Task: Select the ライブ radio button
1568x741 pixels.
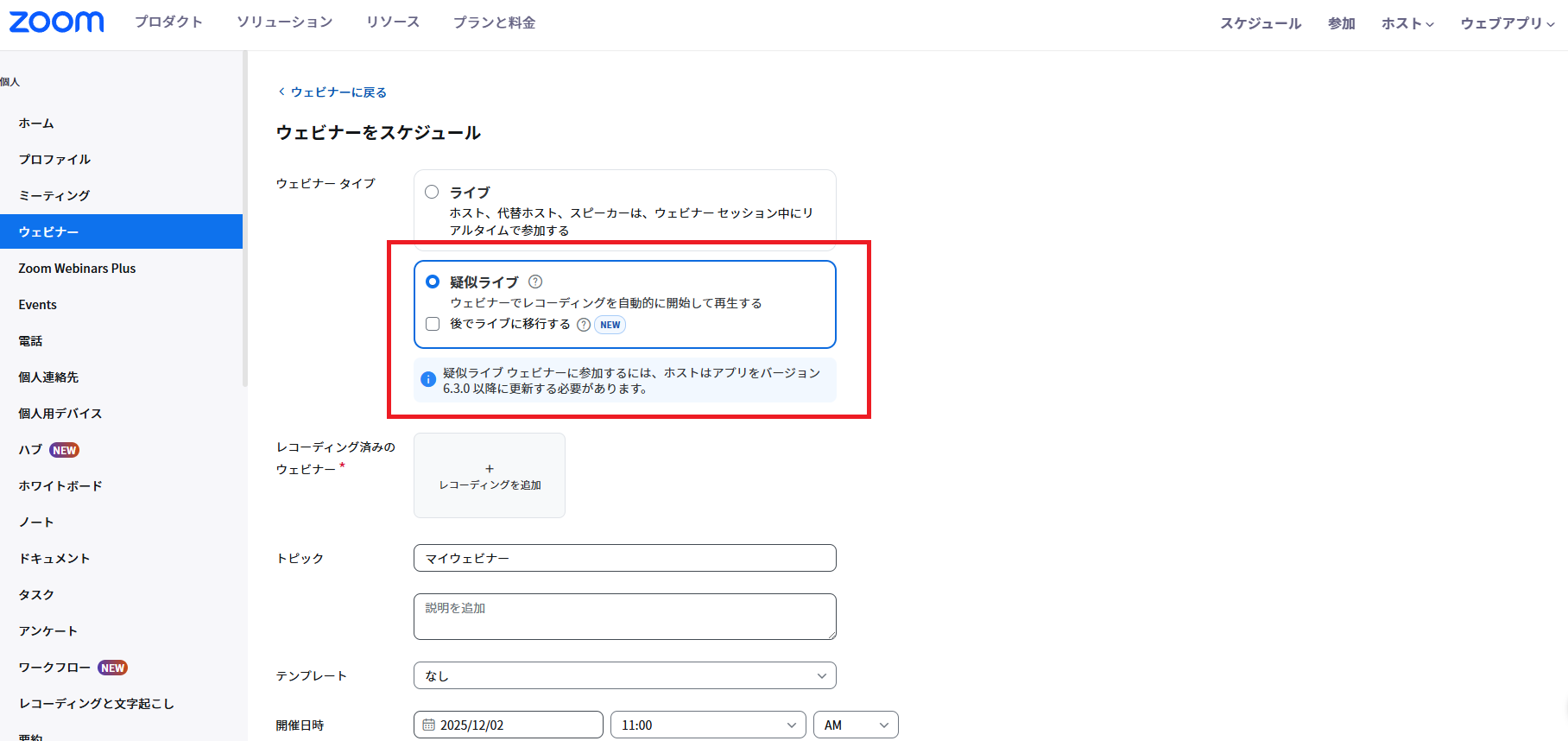Action: point(432,192)
